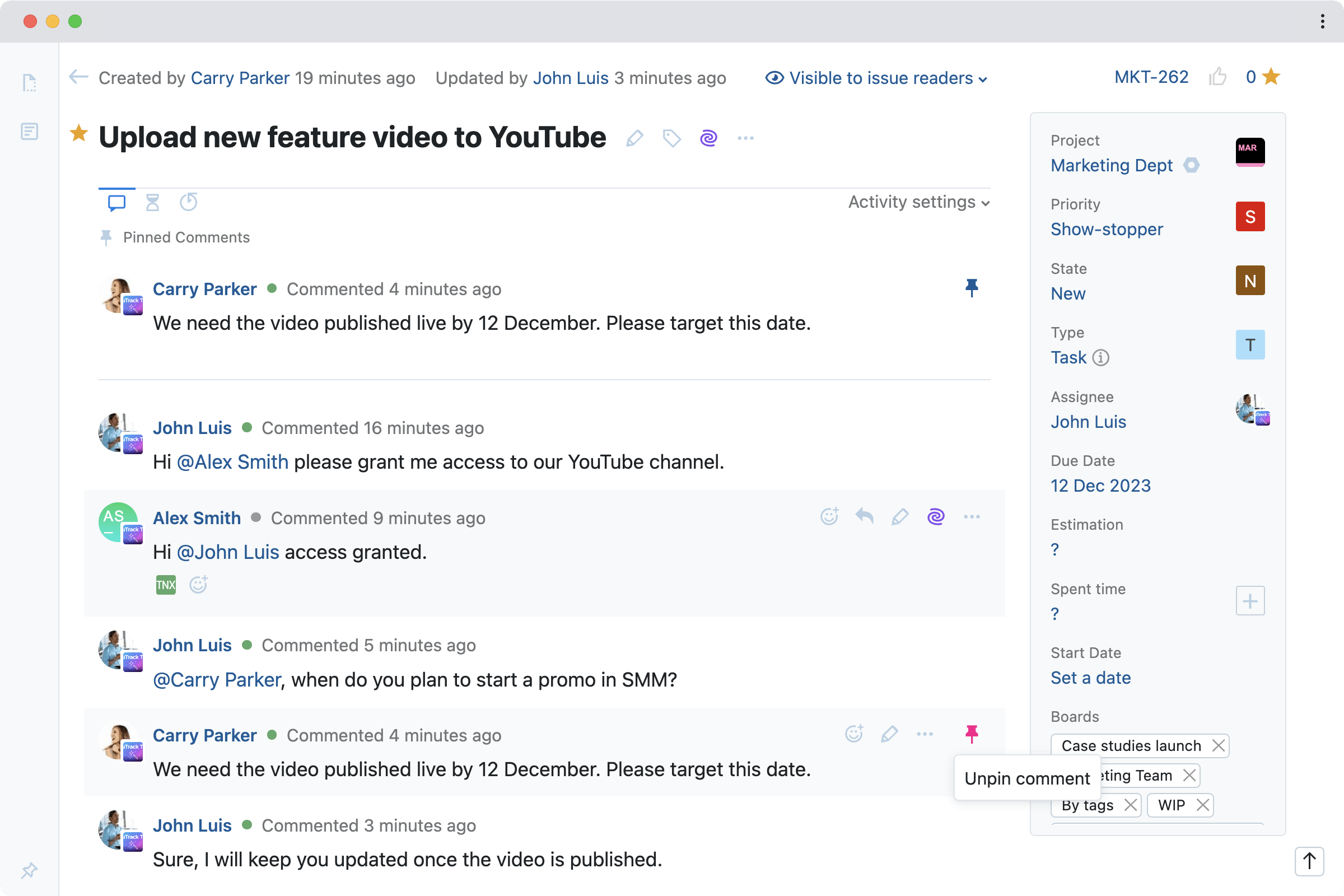
Task: Open the window's three-dot menu
Action: [x=1322, y=21]
